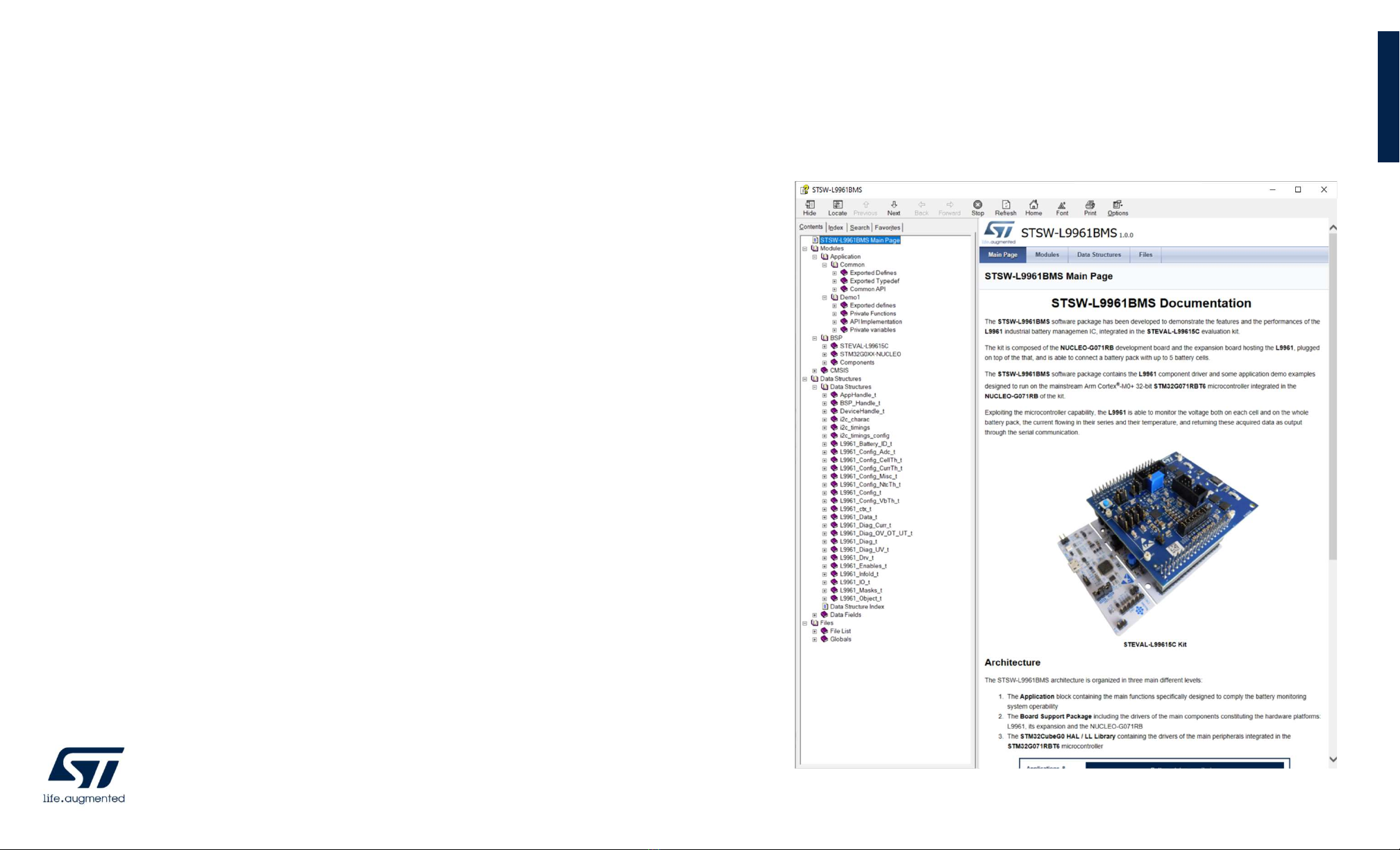The height and width of the screenshot is (850, 1400).
Task: Collapse the Modules tree node
Action: [x=805, y=248]
